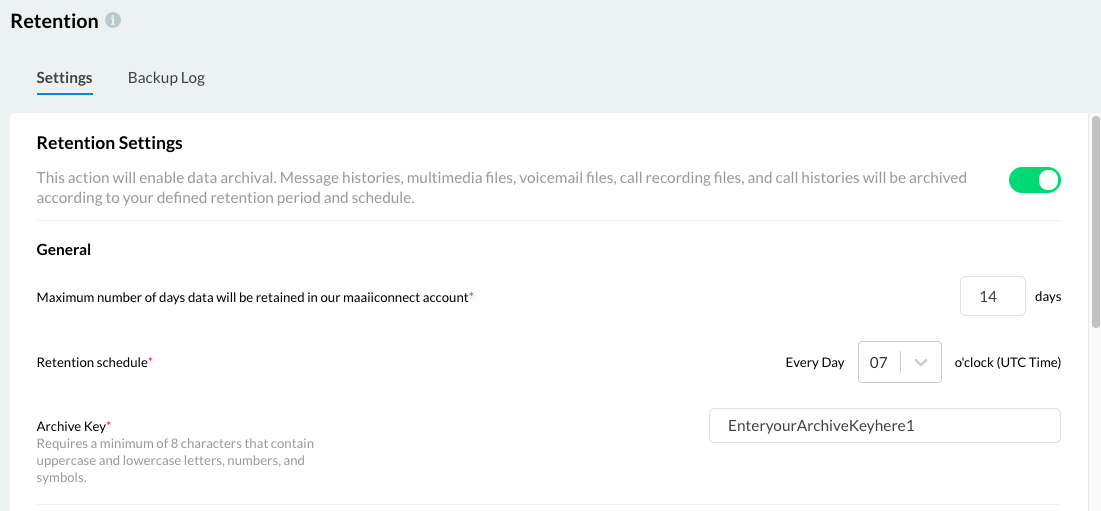Click the data archival description paragraph

click(501, 187)
